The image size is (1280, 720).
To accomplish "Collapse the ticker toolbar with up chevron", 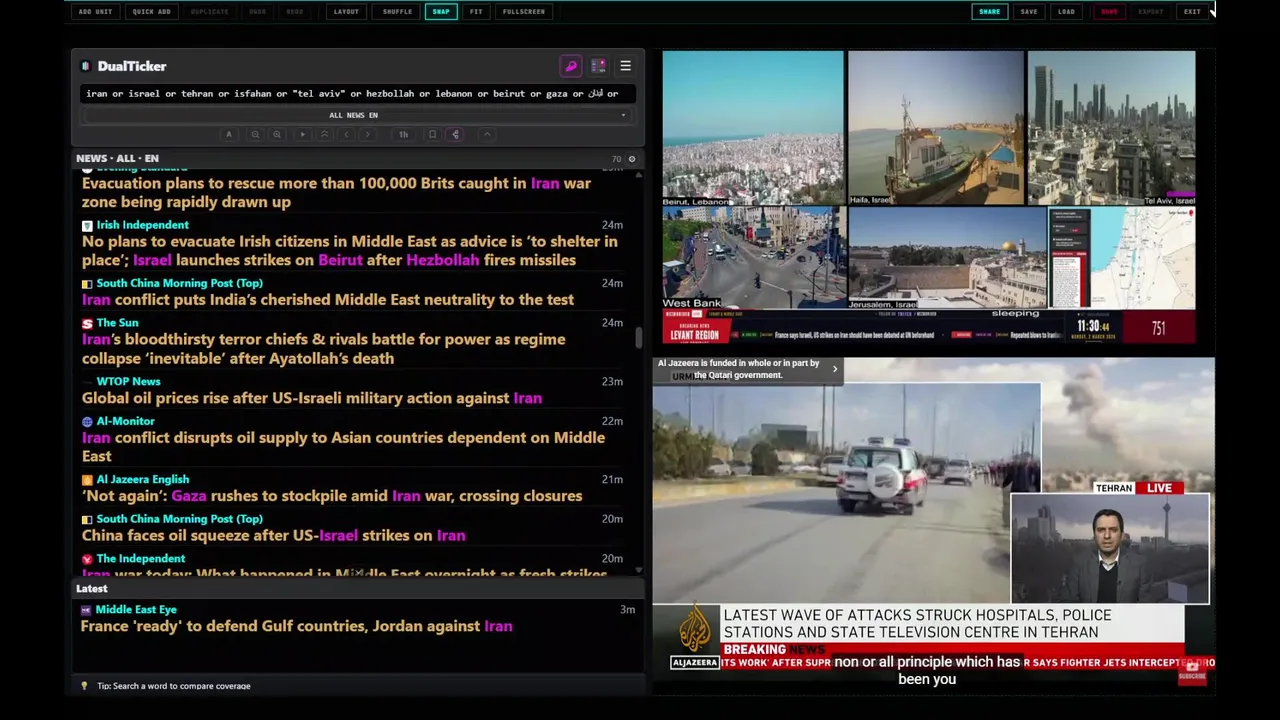I will coord(487,134).
